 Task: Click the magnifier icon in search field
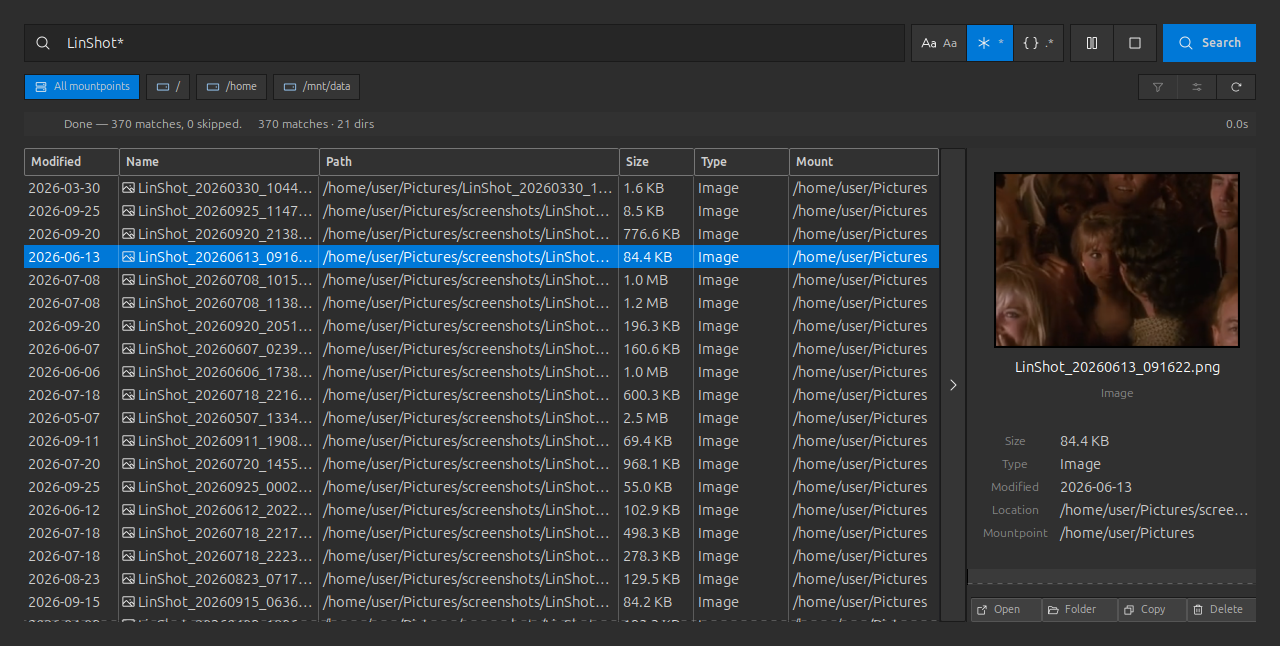(43, 43)
